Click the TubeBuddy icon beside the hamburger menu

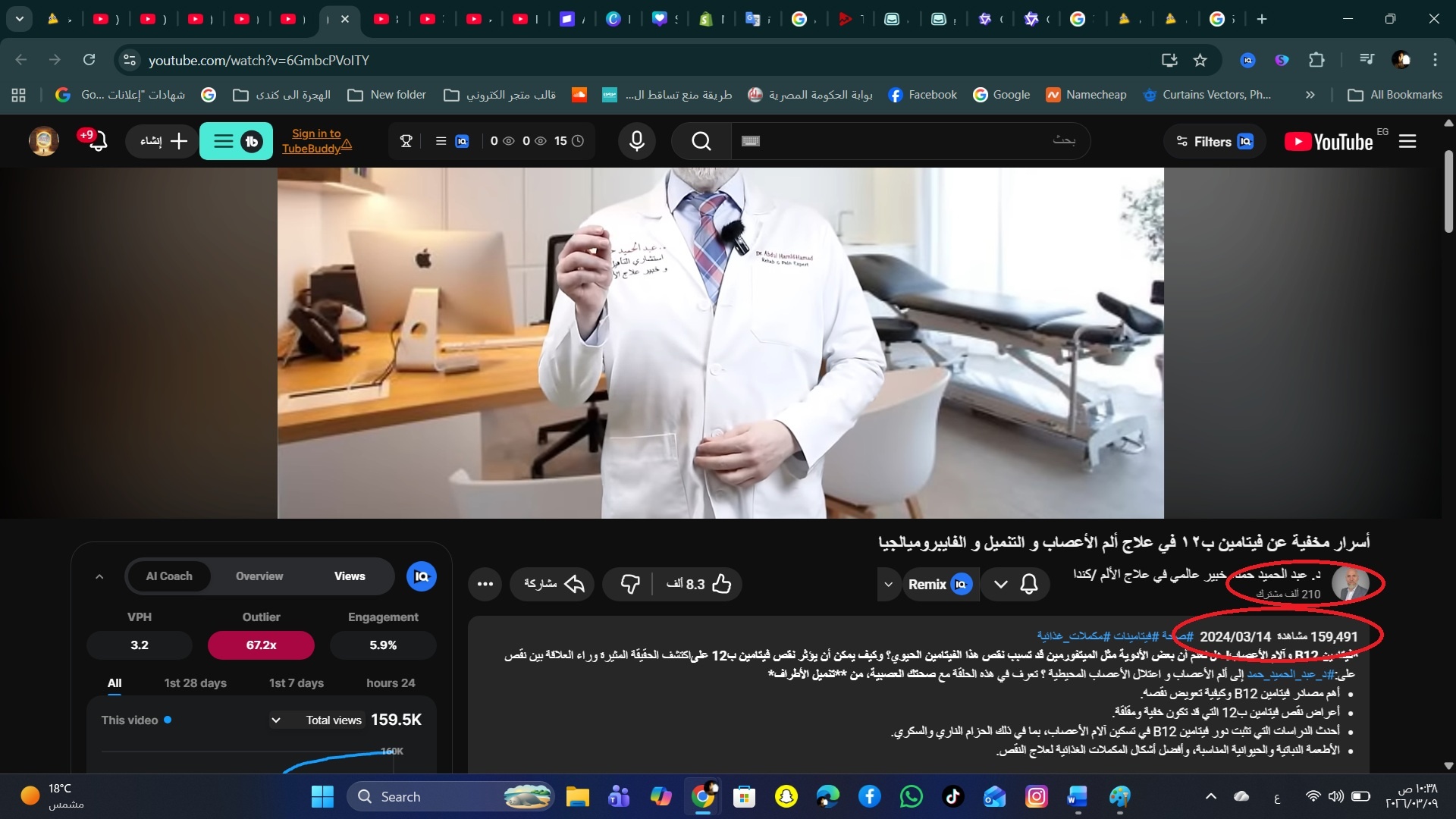251,141
